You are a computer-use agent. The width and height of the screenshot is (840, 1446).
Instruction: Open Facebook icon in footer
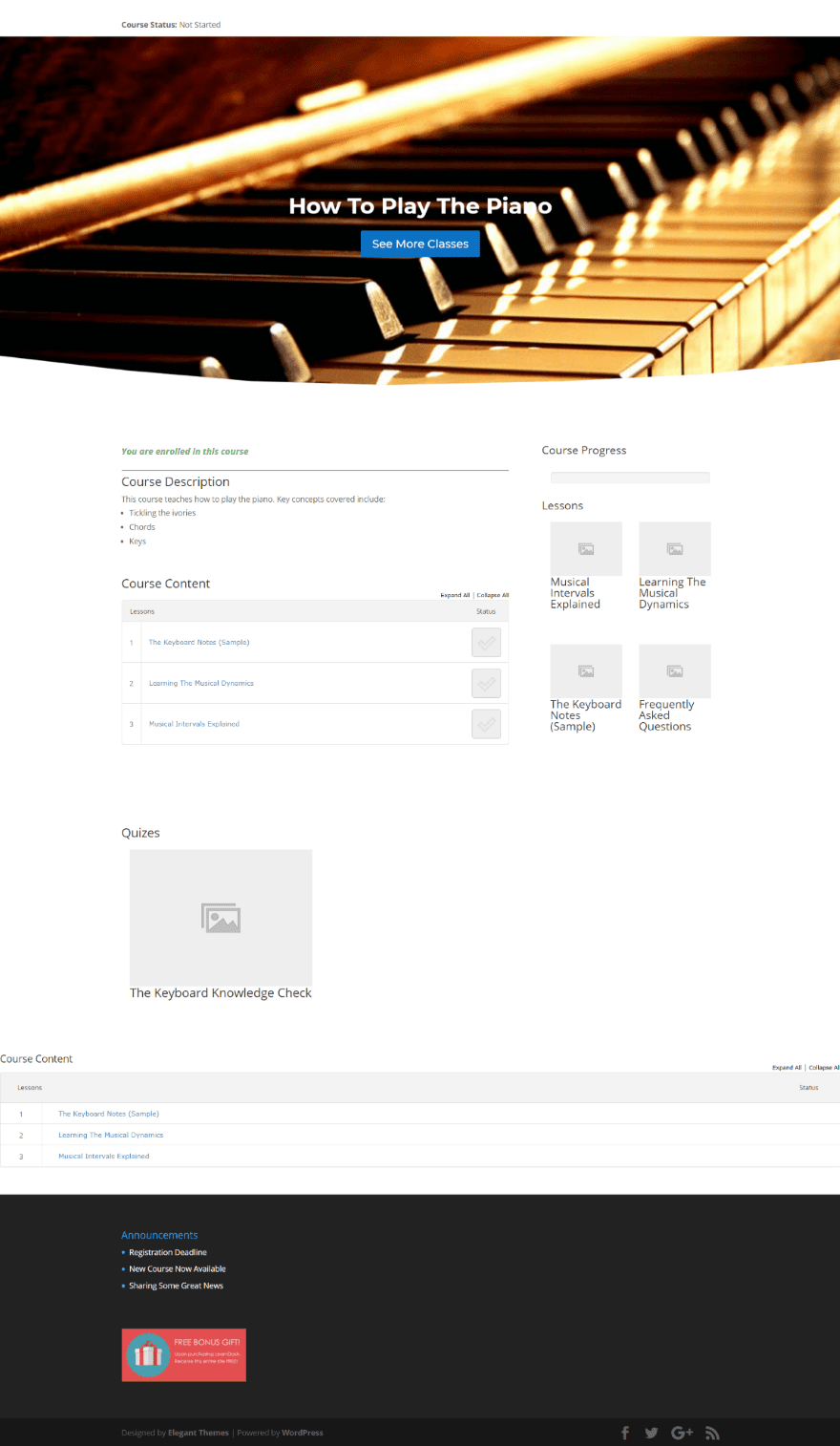pos(625,1433)
